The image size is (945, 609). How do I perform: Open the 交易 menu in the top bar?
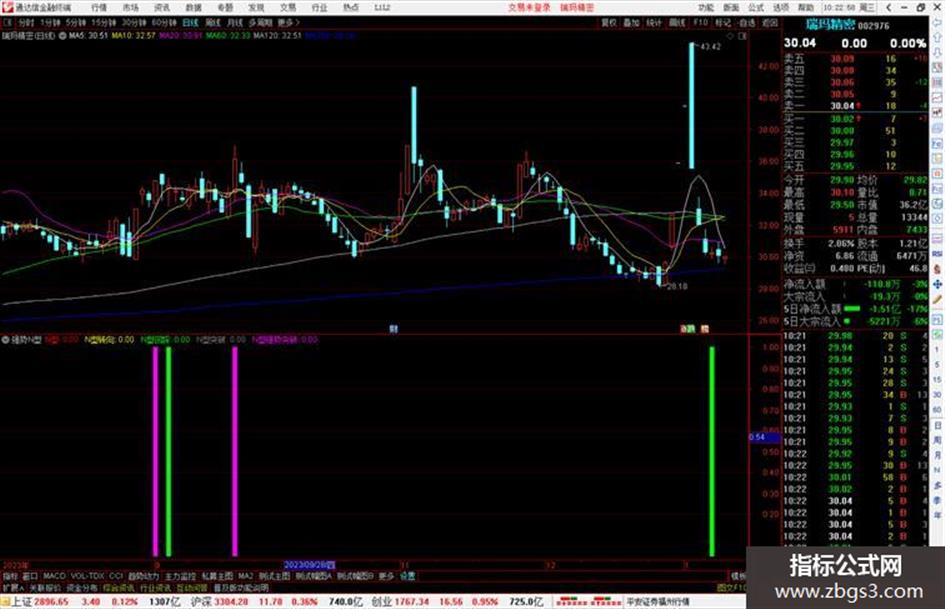click(x=287, y=7)
